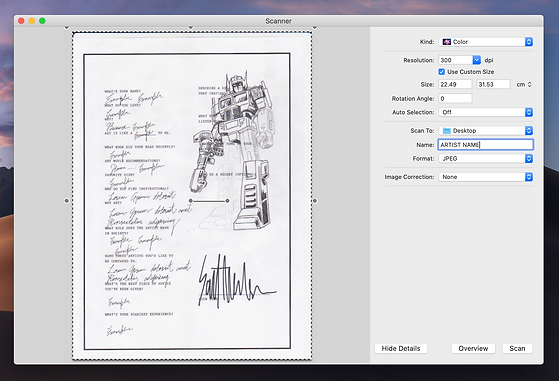The height and width of the screenshot is (381, 559).
Task: Open the Image Correction dropdown
Action: (486, 177)
